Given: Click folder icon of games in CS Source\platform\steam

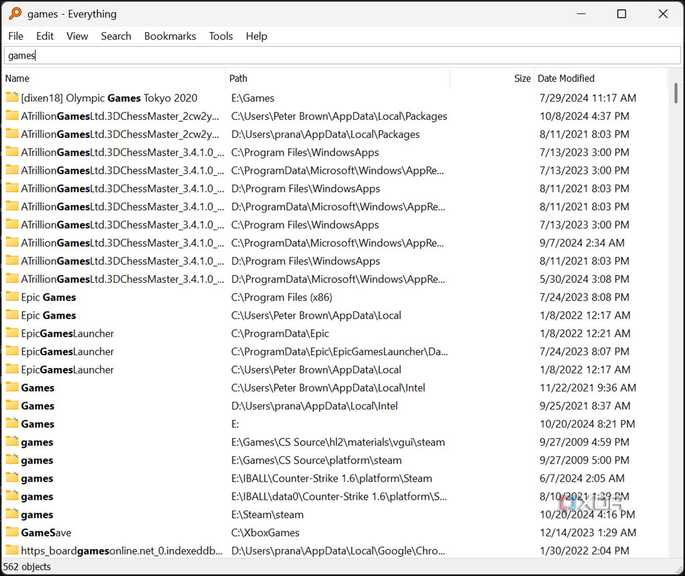Looking at the screenshot, I should pos(12,460).
